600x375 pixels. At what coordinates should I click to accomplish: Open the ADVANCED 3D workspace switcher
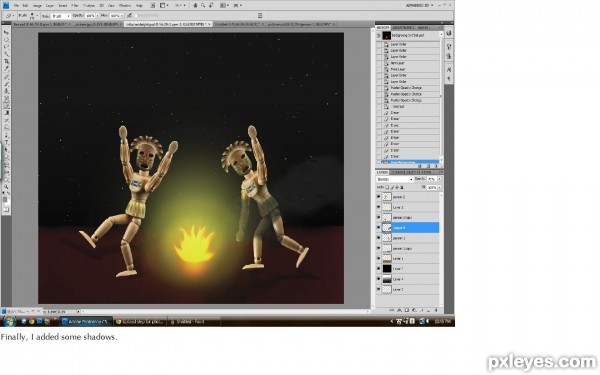[x=420, y=5]
